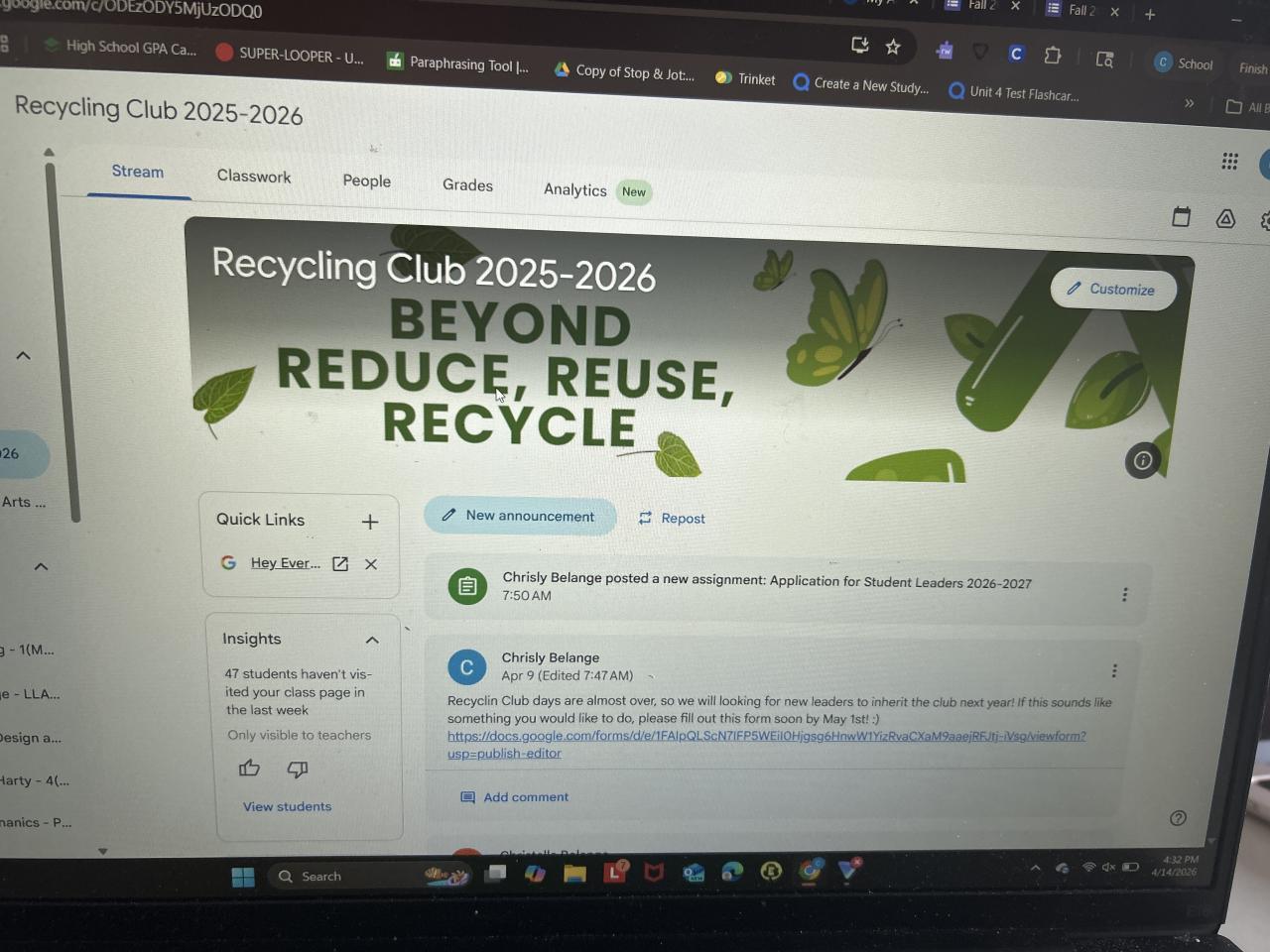The width and height of the screenshot is (1270, 952).
Task: Open the tab search icon in toolbar
Action: (1104, 59)
